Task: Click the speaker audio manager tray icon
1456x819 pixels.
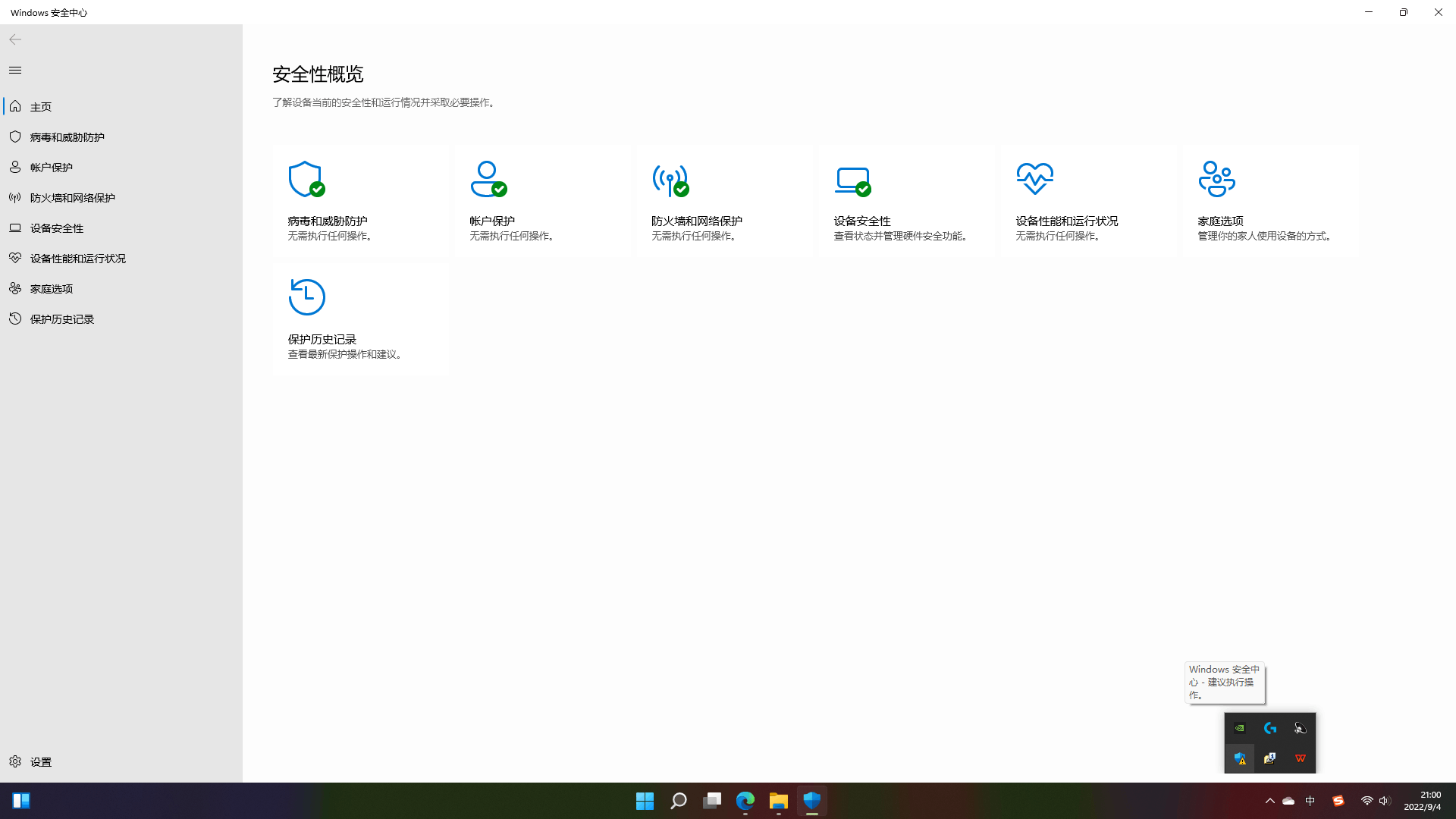Action: pos(1301,728)
